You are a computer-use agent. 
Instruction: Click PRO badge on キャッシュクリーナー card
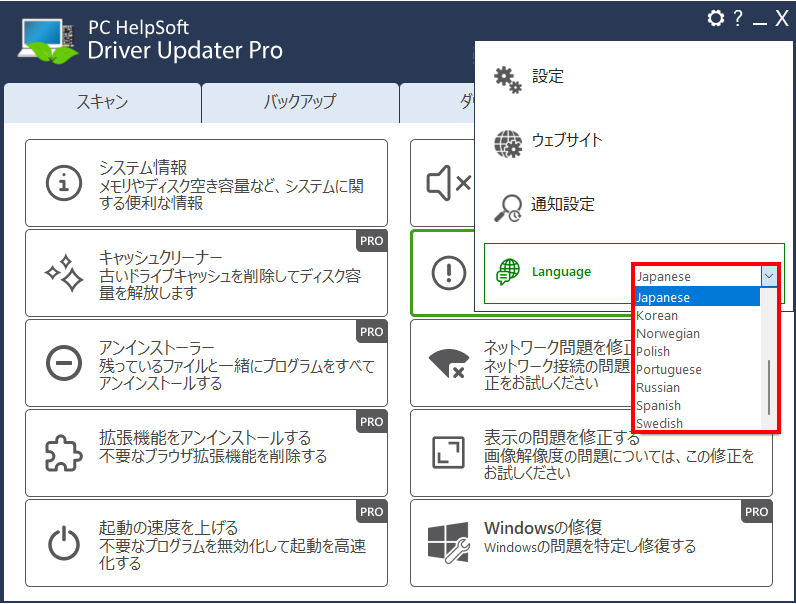372,241
